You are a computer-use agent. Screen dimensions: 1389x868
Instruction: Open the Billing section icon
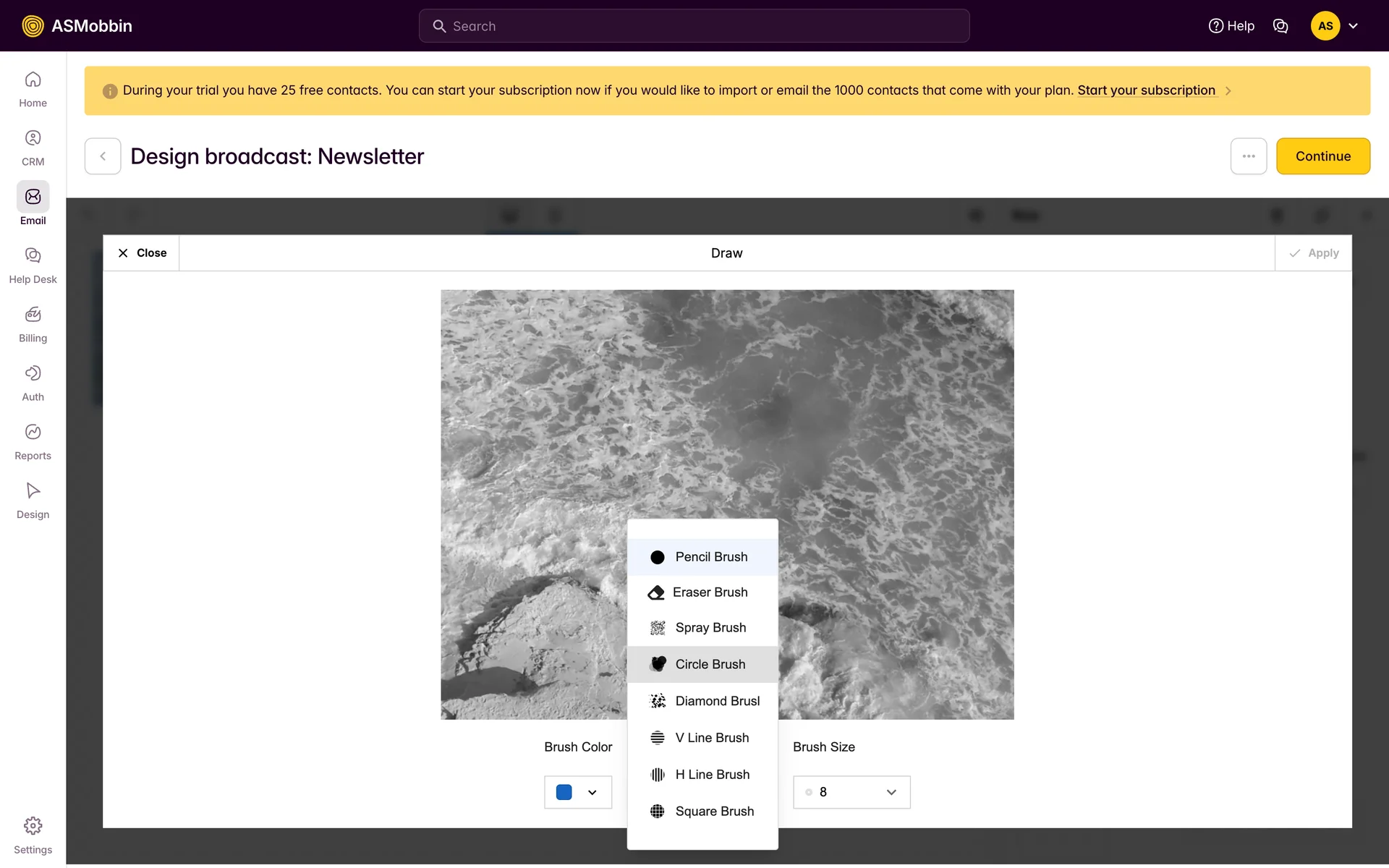click(x=33, y=315)
